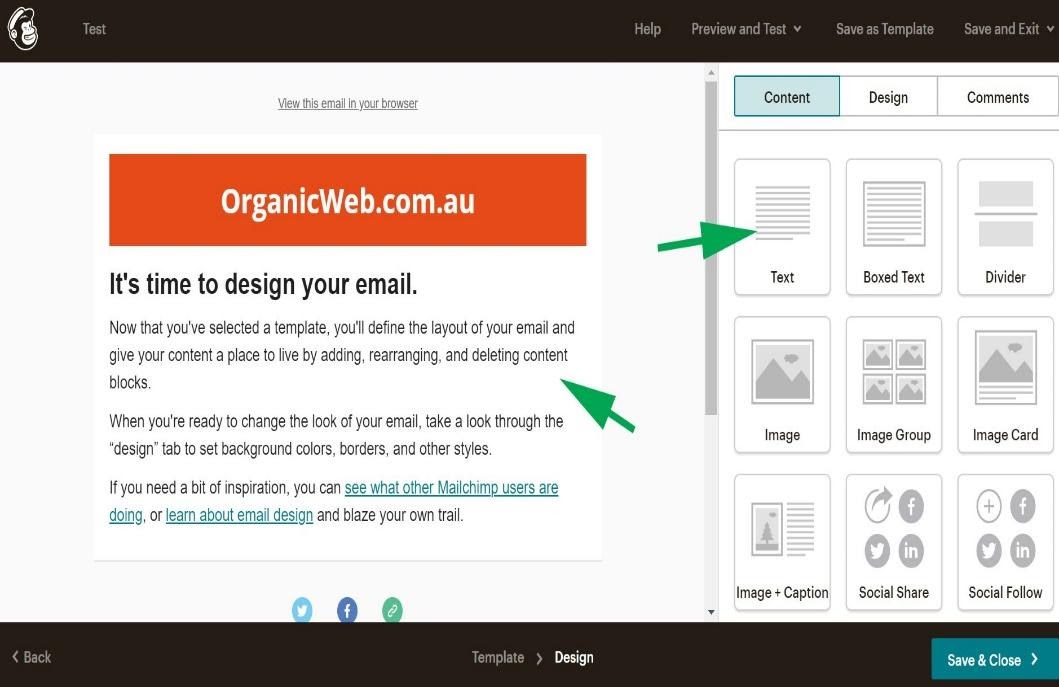The height and width of the screenshot is (687, 1059).
Task: Choose the Image Group block
Action: pyautogui.click(x=893, y=383)
